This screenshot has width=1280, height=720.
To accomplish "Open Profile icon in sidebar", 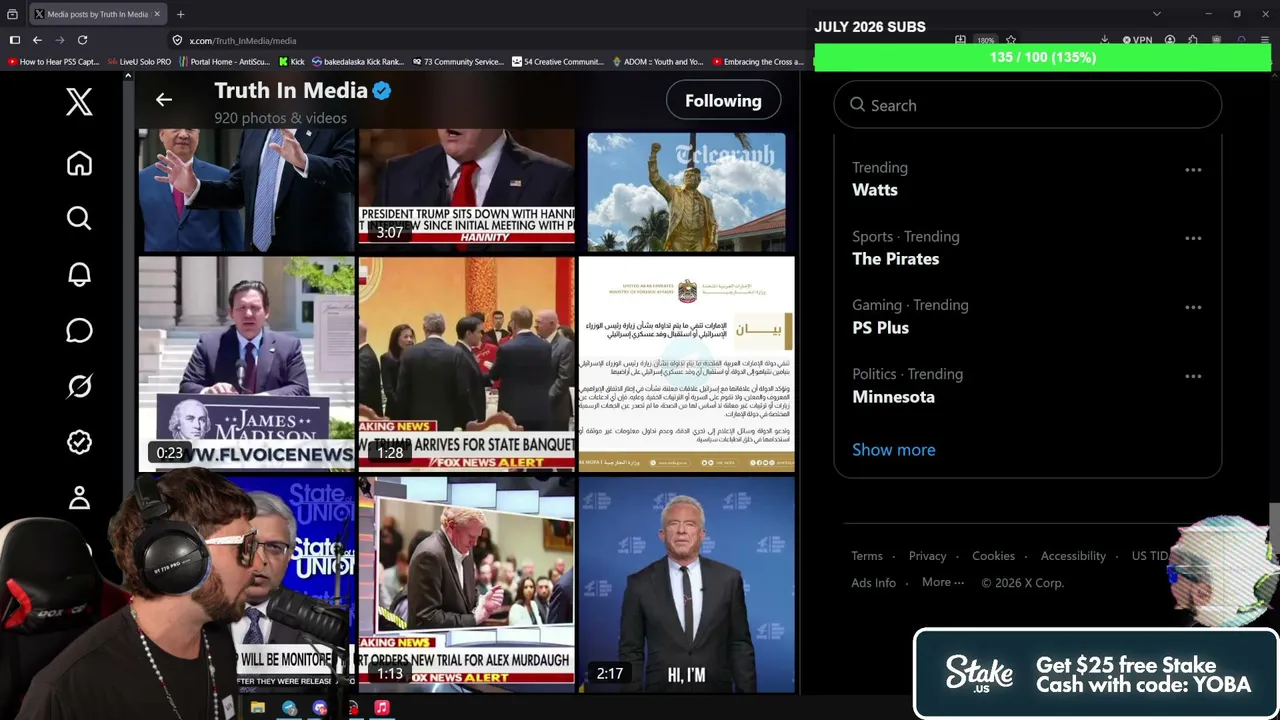I will point(79,497).
